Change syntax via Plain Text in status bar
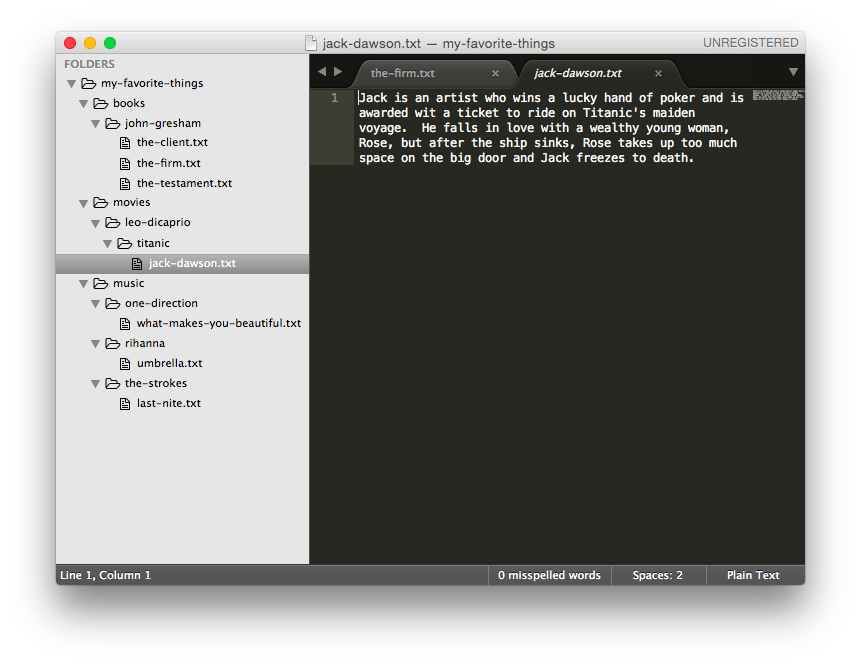861x665 pixels. click(x=753, y=575)
